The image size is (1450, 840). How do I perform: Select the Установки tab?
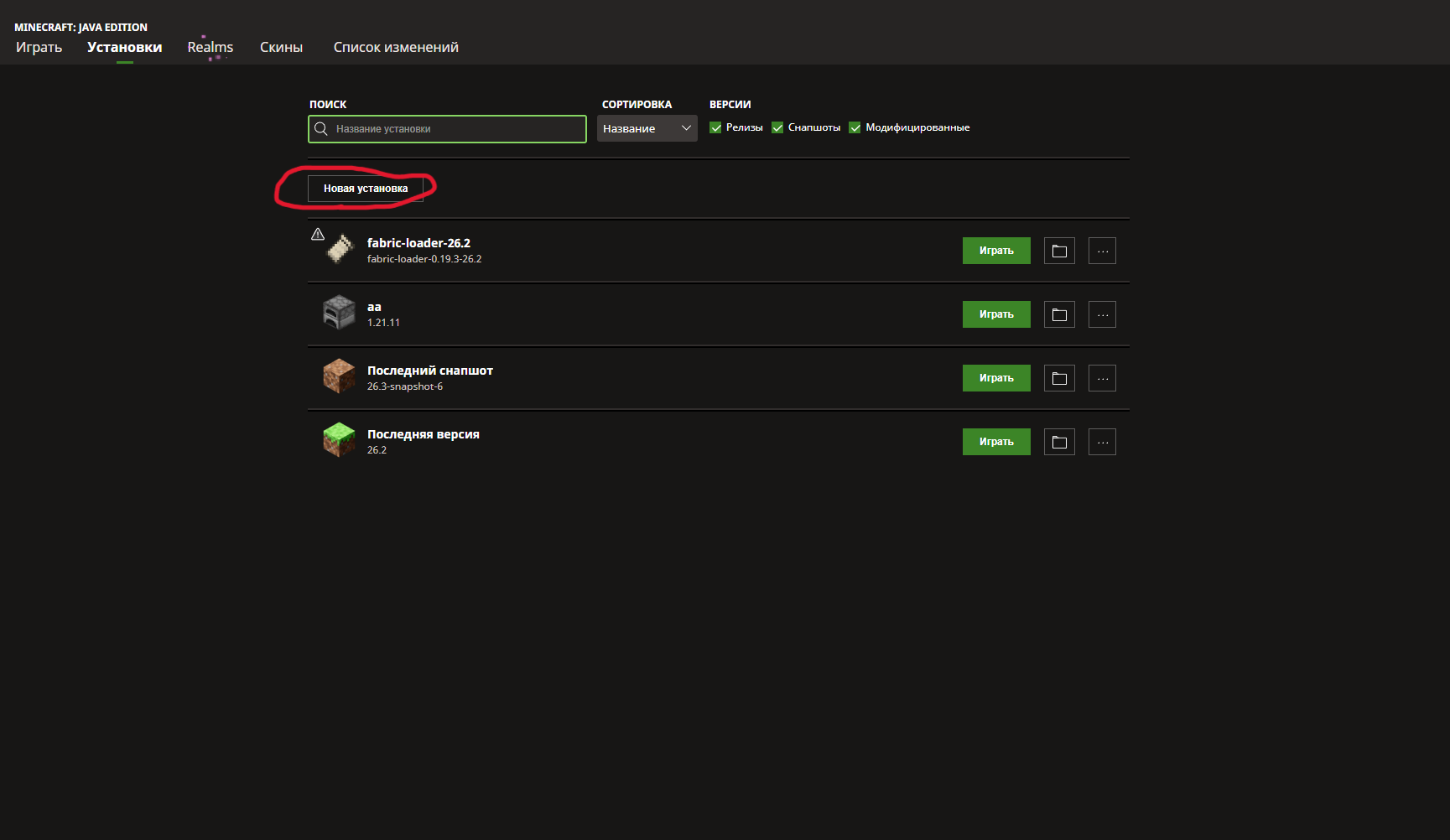point(125,48)
